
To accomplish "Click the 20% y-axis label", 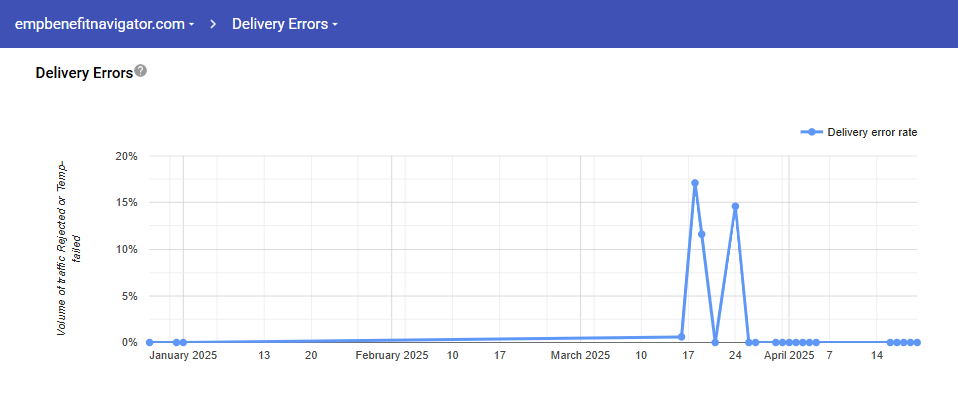I will pos(127,156).
